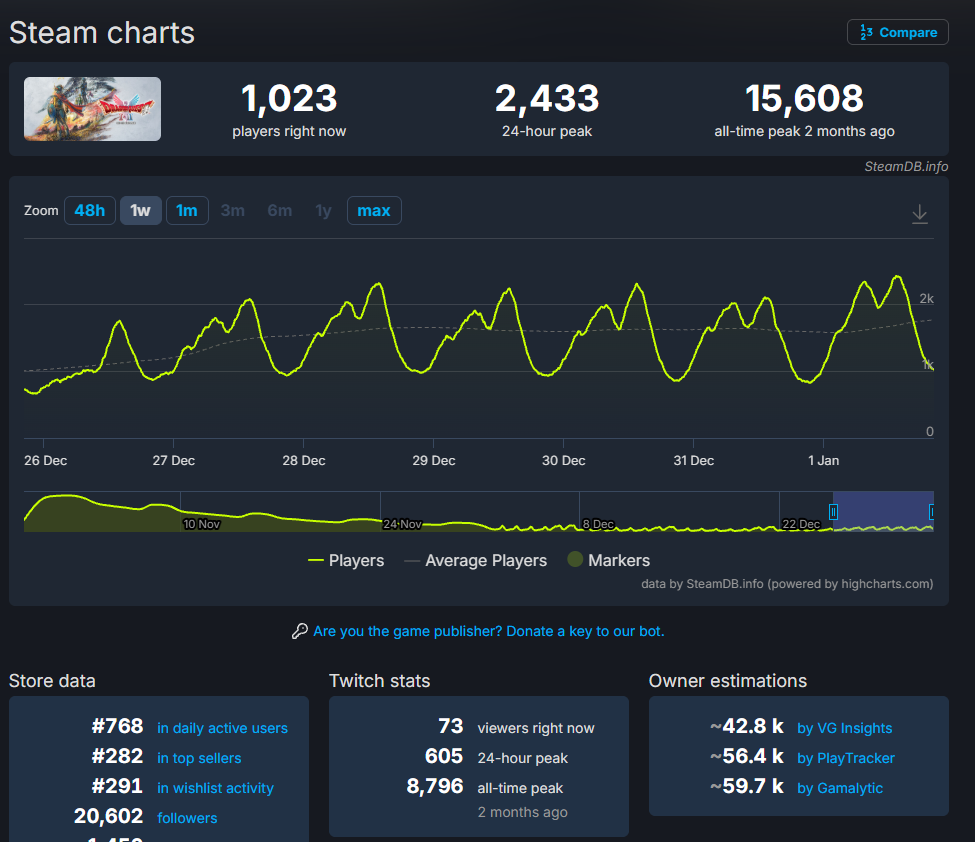This screenshot has height=842, width=975.
Task: Choose the 6m zoom option
Action: (280, 211)
